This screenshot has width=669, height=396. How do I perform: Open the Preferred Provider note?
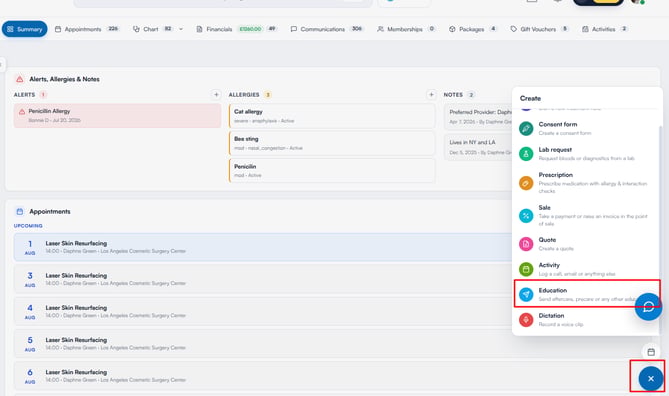(x=478, y=116)
